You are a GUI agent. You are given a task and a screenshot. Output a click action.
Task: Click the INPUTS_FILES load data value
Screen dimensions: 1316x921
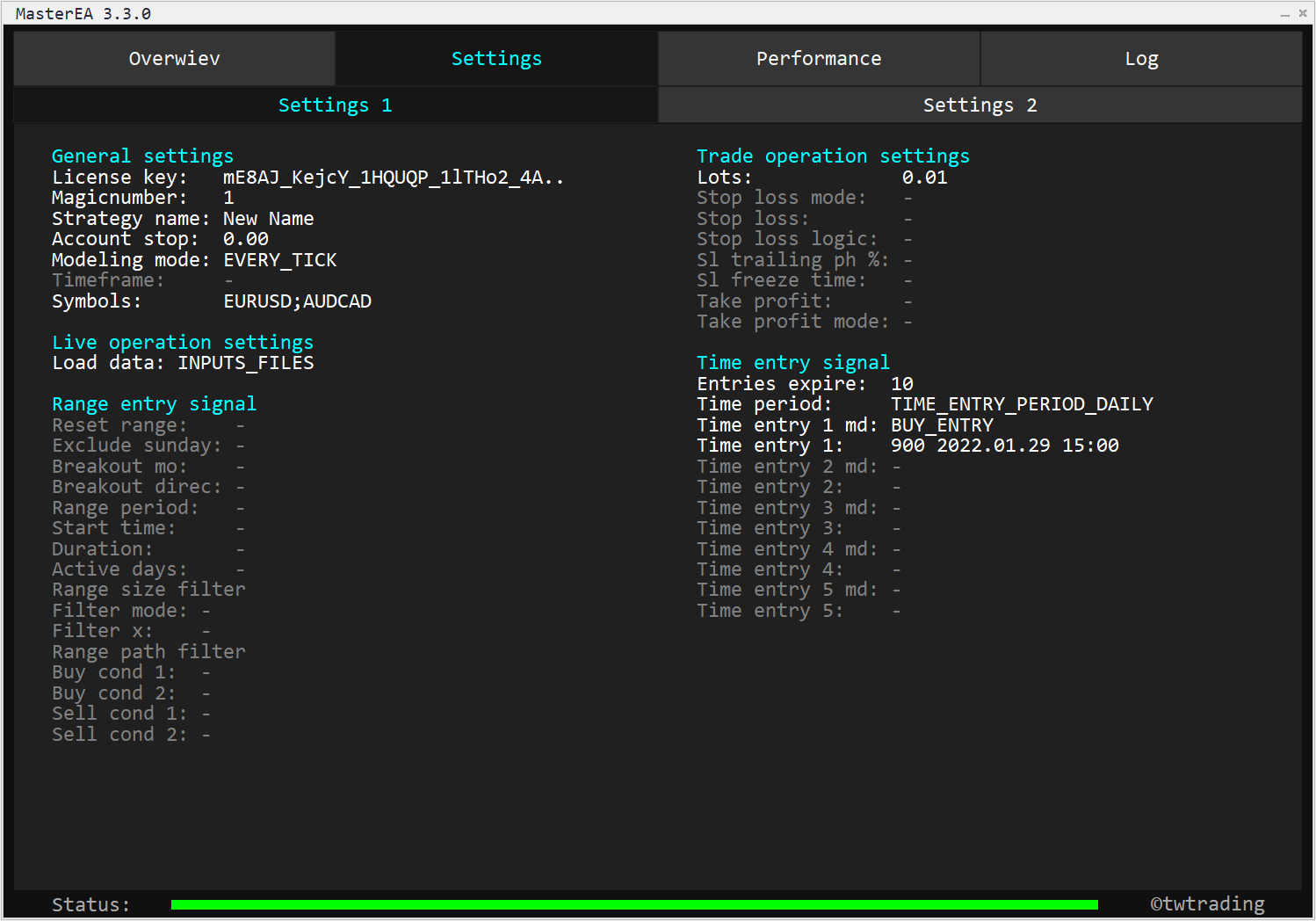pyautogui.click(x=245, y=363)
